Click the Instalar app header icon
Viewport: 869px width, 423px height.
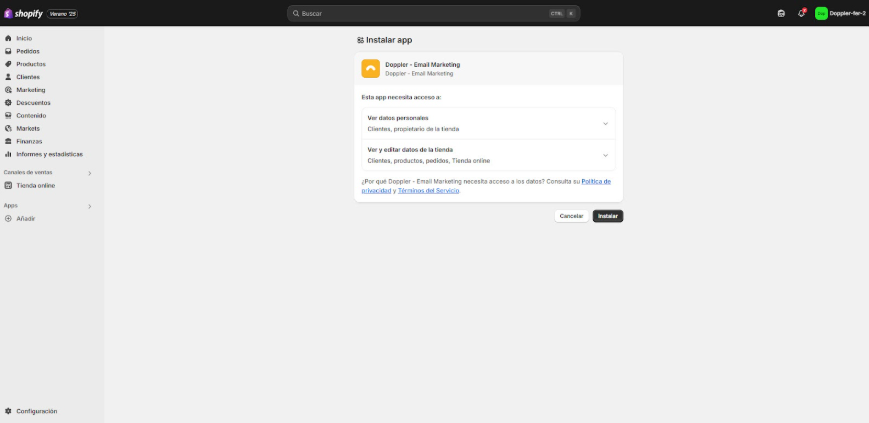click(x=360, y=40)
